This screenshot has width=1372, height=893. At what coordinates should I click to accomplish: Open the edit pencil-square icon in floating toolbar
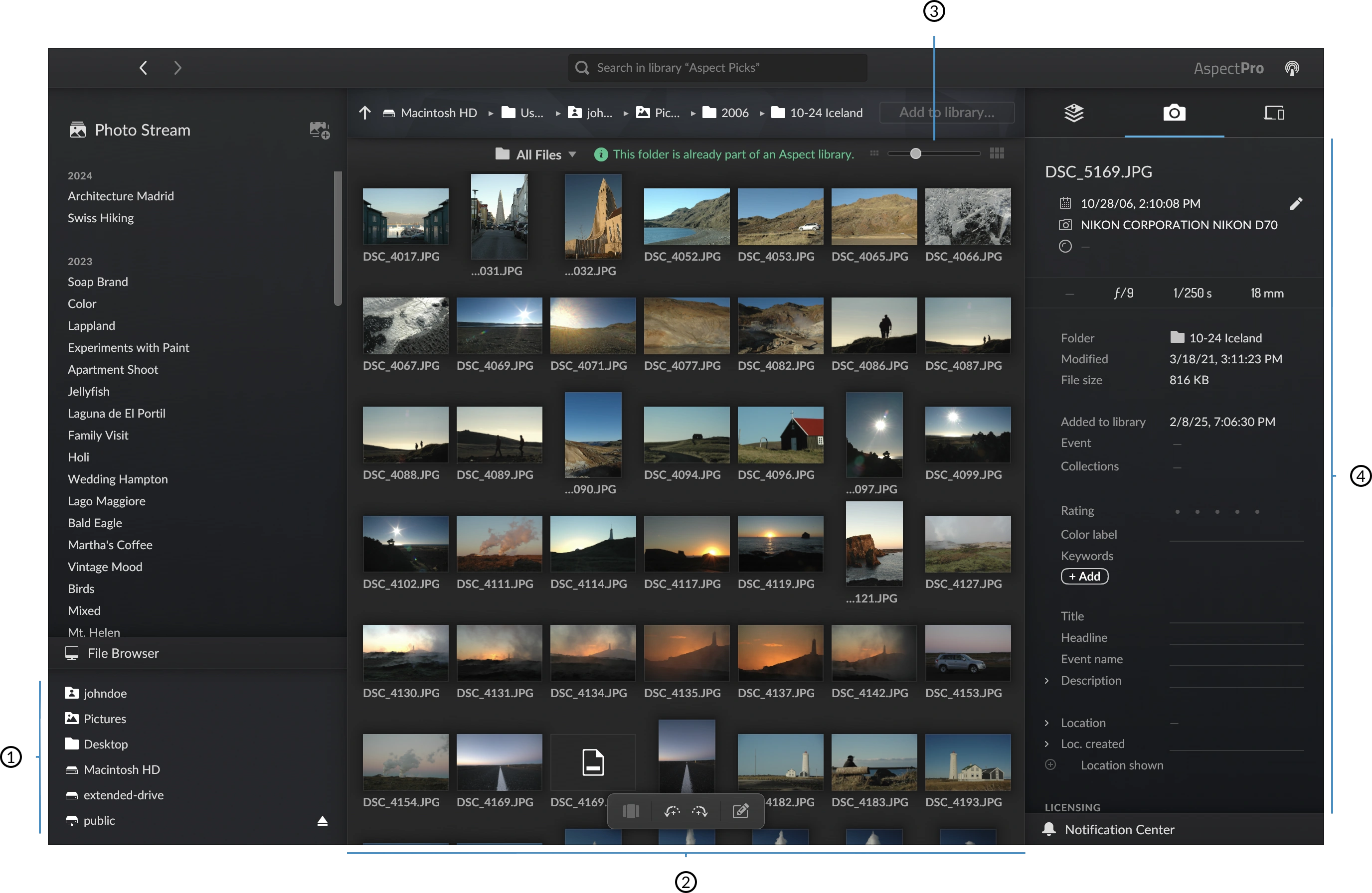click(740, 811)
